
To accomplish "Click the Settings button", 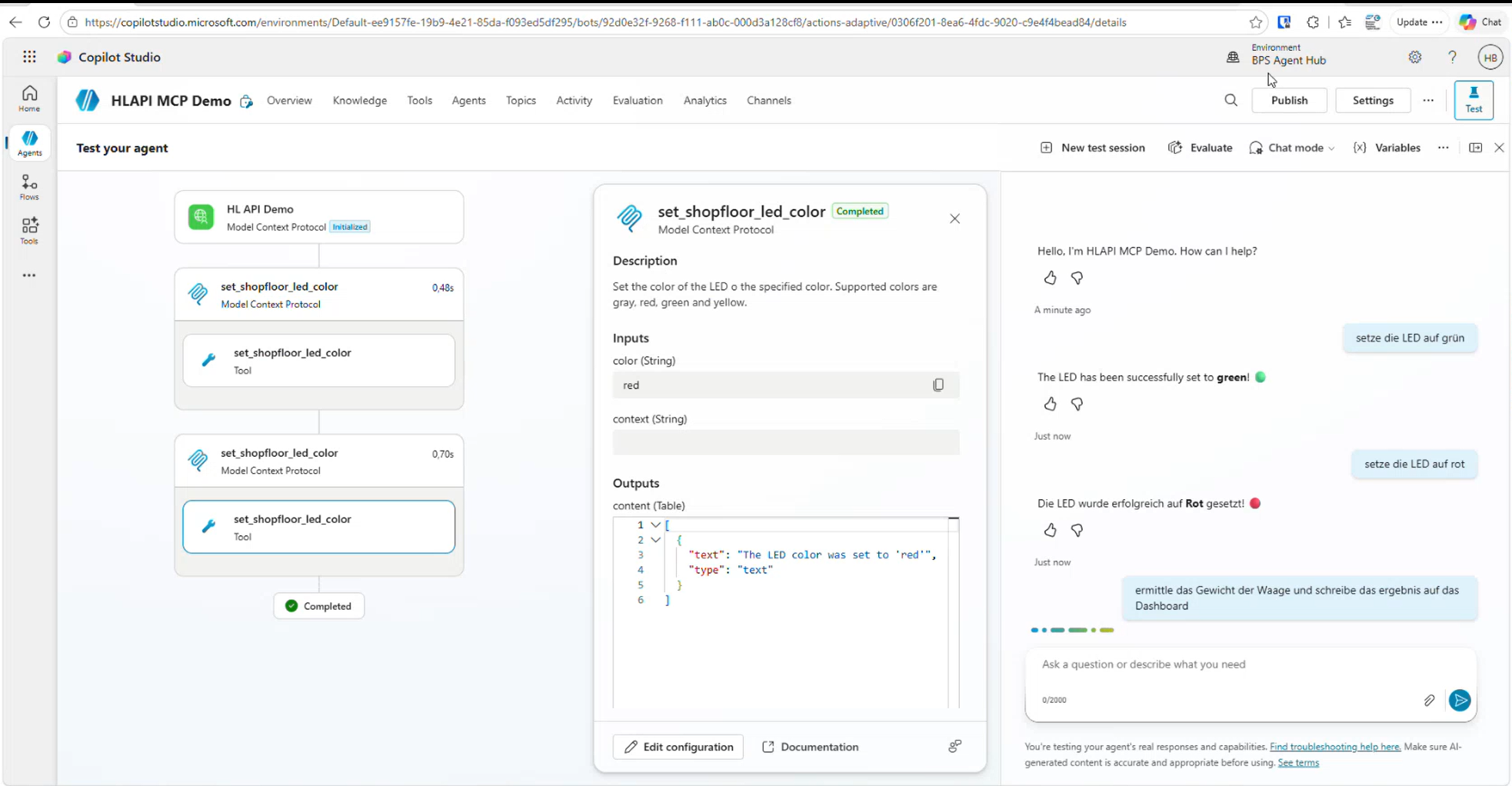I will click(x=1373, y=100).
